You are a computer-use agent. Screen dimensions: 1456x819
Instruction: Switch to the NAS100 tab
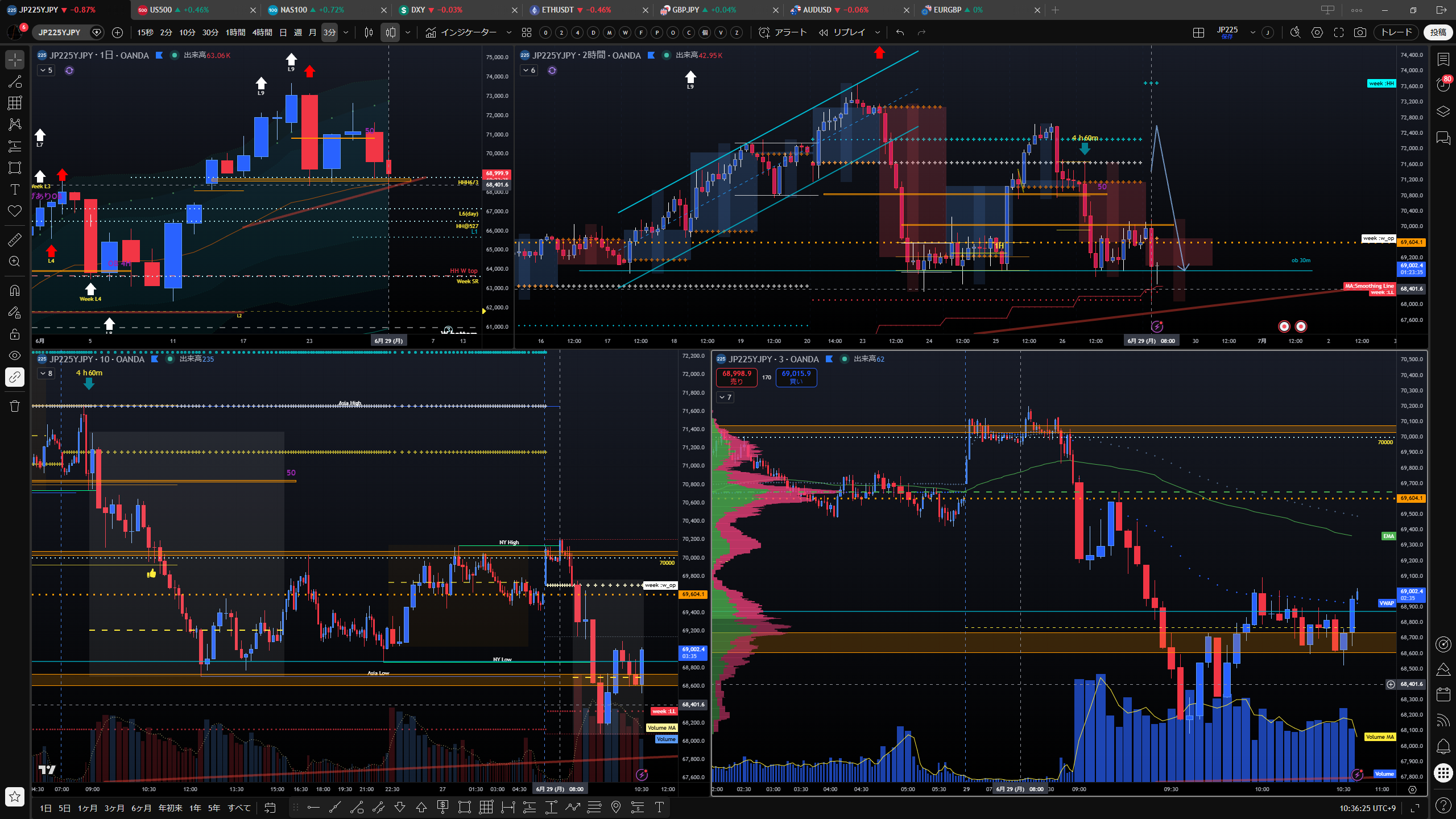coord(293,10)
